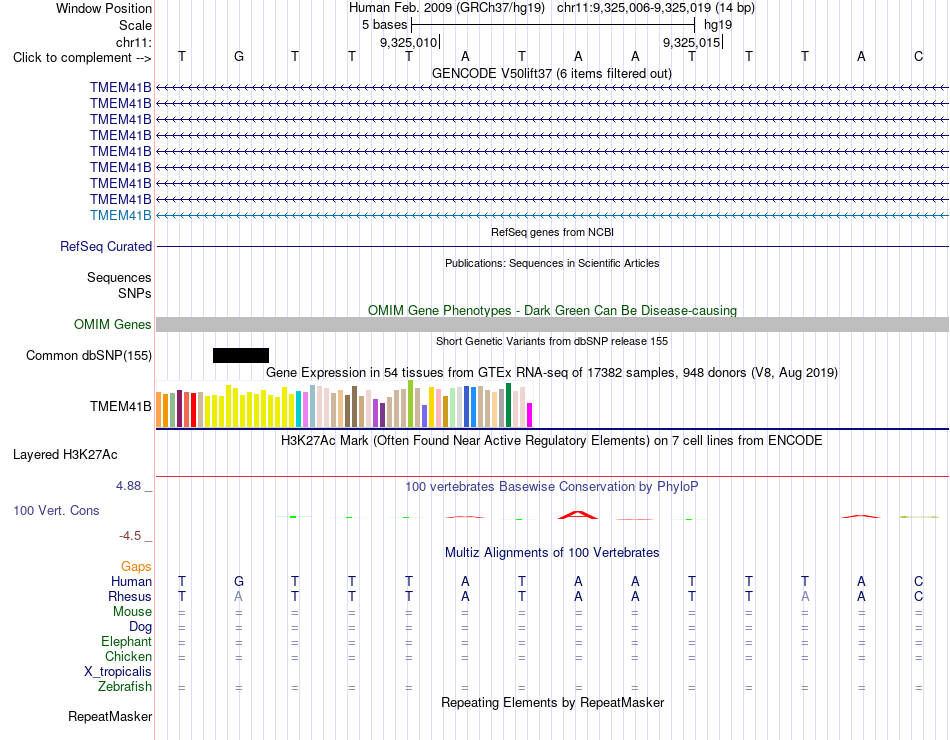Click base C in the reference sequence row
Viewport: 950px width, 740px height.
point(918,56)
